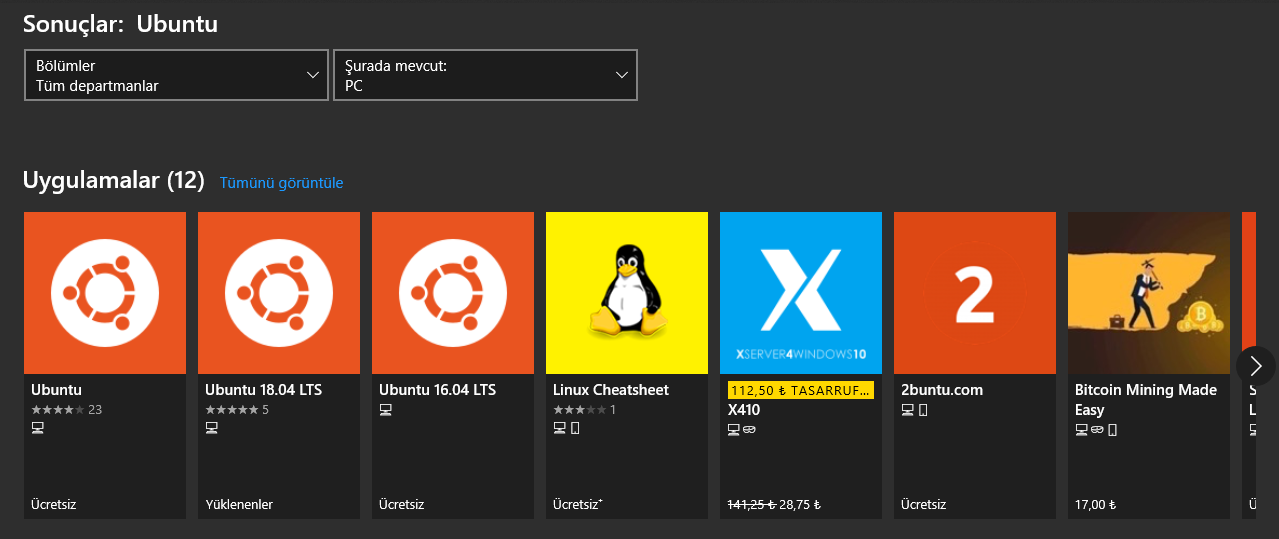
Task: Click the device icons under X410
Action: click(x=741, y=429)
